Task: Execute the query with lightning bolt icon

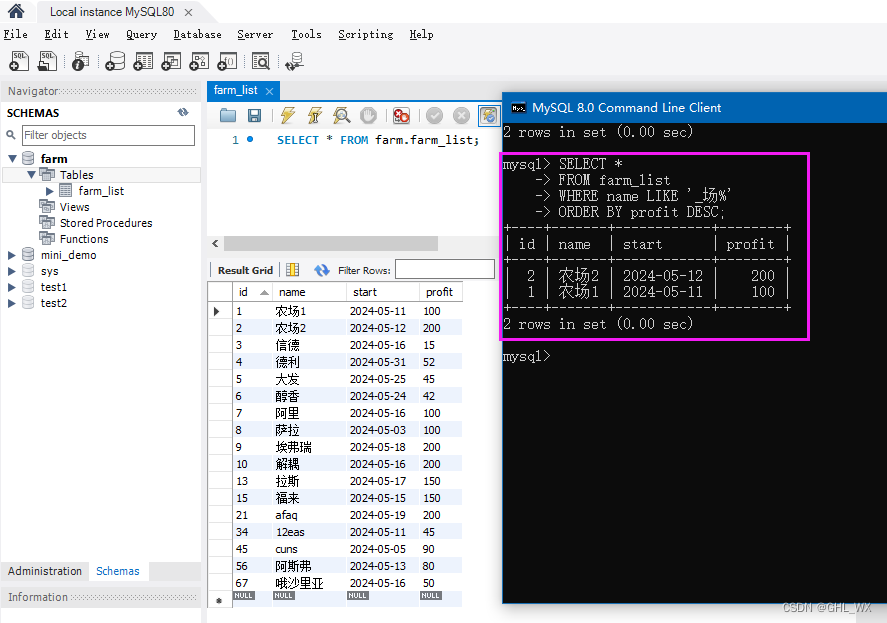Action: [x=287, y=115]
